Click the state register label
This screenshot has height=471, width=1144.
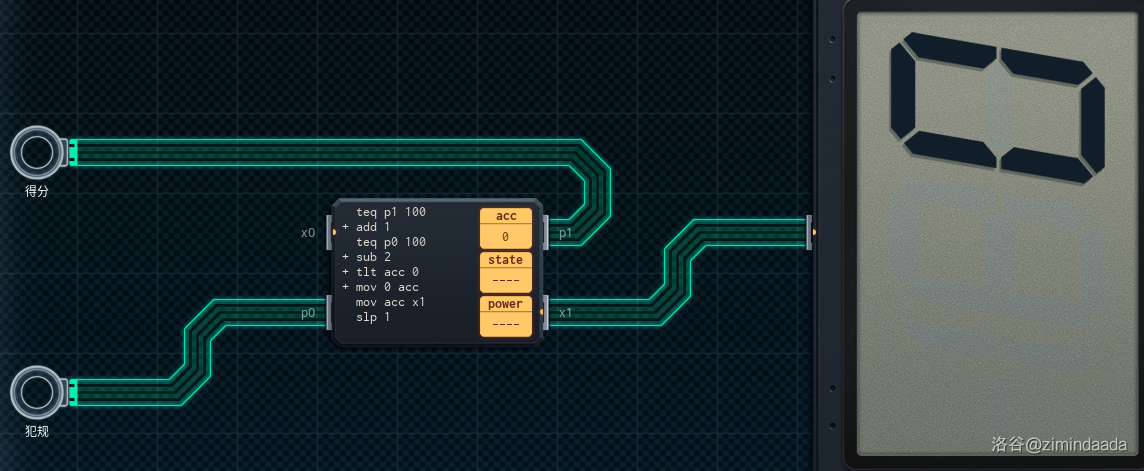point(506,260)
